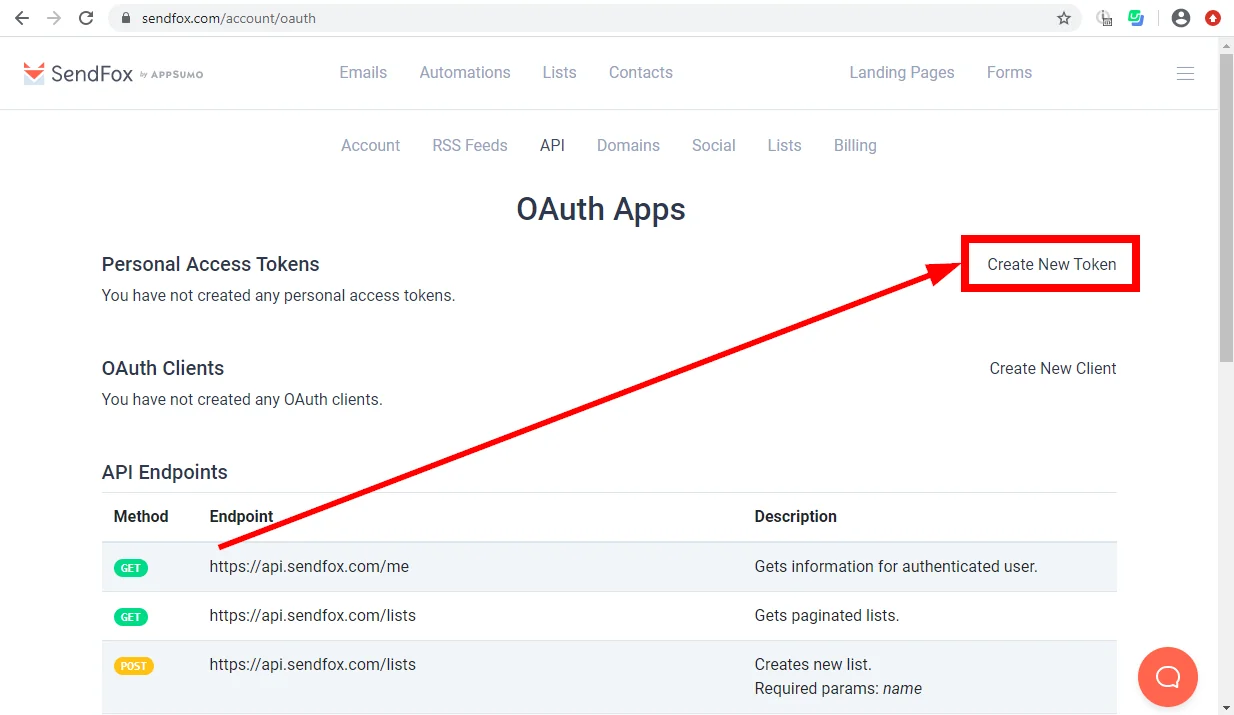Open Forms in the top navigation
Image resolution: width=1234 pixels, height=715 pixels.
pos(1009,72)
